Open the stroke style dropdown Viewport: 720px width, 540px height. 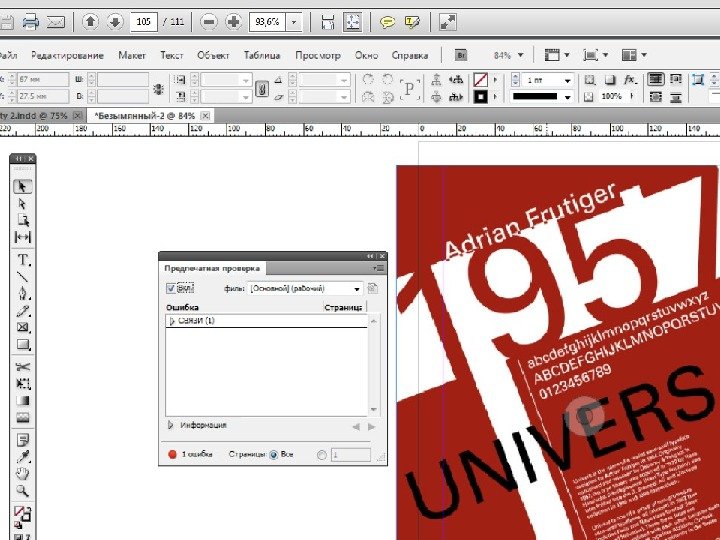point(568,97)
